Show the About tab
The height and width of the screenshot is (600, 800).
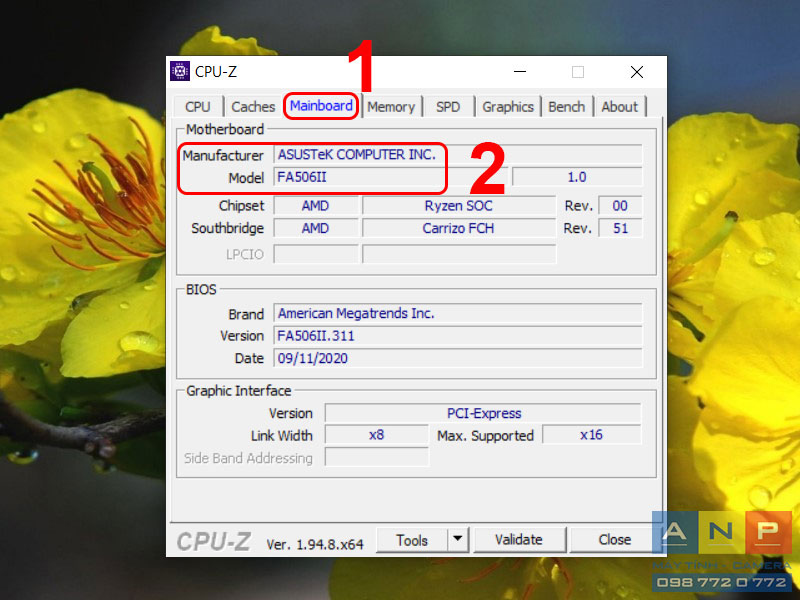(619, 107)
